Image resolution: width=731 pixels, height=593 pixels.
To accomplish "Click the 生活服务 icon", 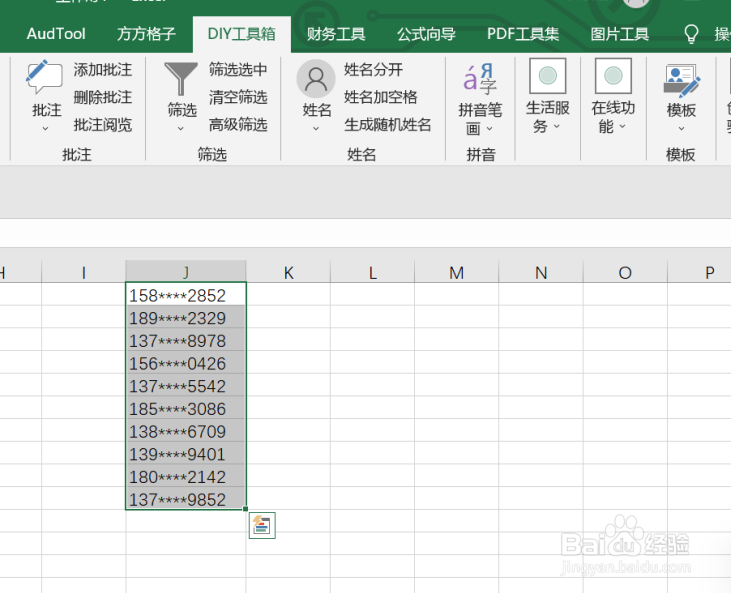I will click(548, 76).
